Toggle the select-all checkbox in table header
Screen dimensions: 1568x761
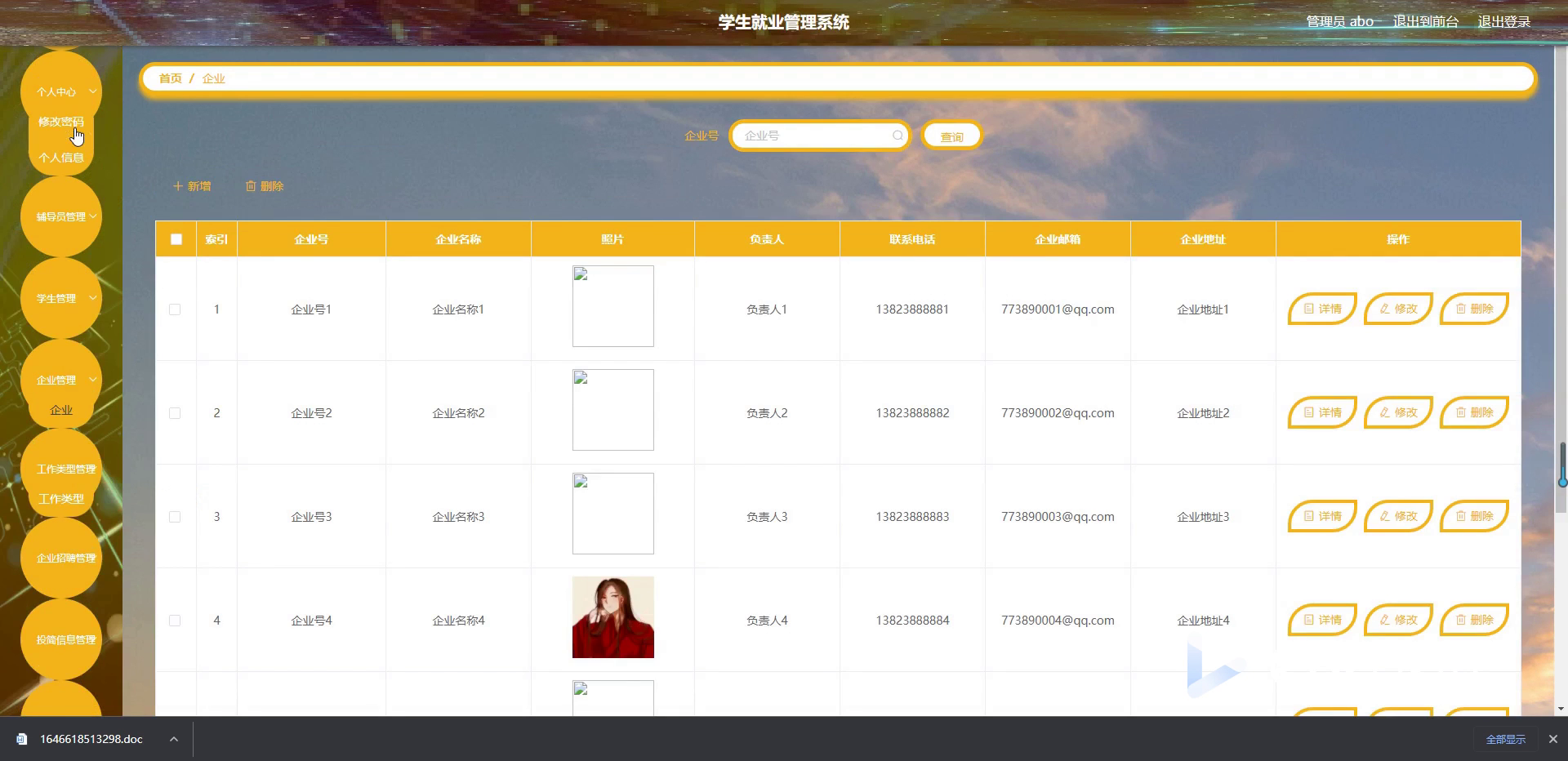coord(176,239)
